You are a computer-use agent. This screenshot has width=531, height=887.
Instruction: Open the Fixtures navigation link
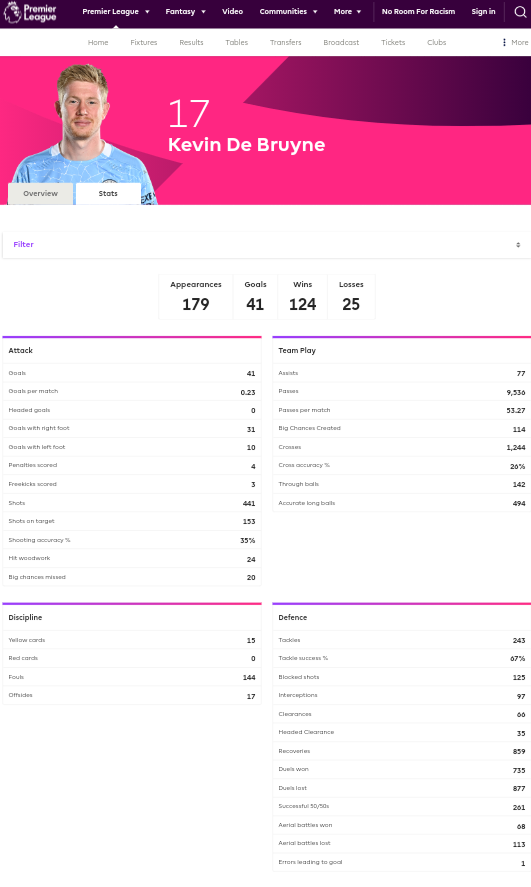144,42
